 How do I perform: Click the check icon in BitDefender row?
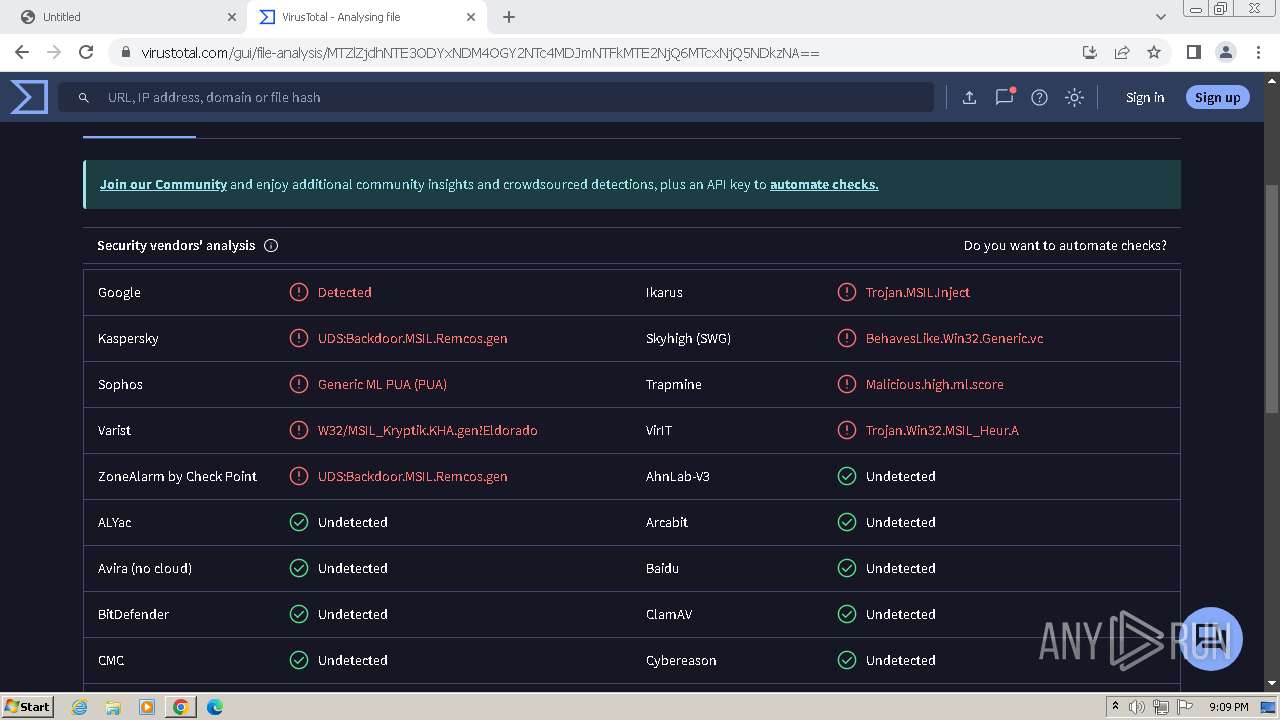[299, 614]
